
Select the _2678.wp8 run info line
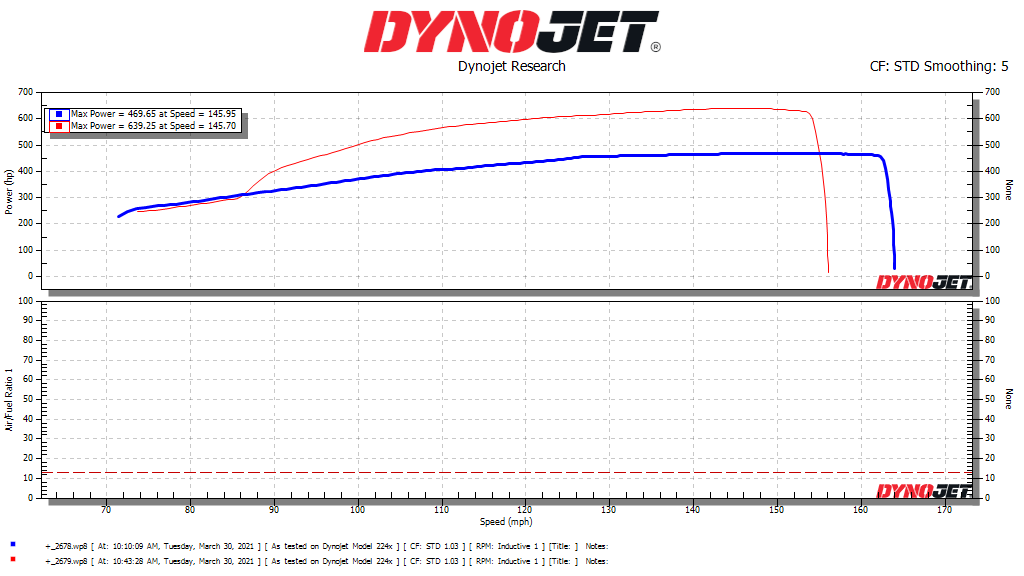click(327, 546)
